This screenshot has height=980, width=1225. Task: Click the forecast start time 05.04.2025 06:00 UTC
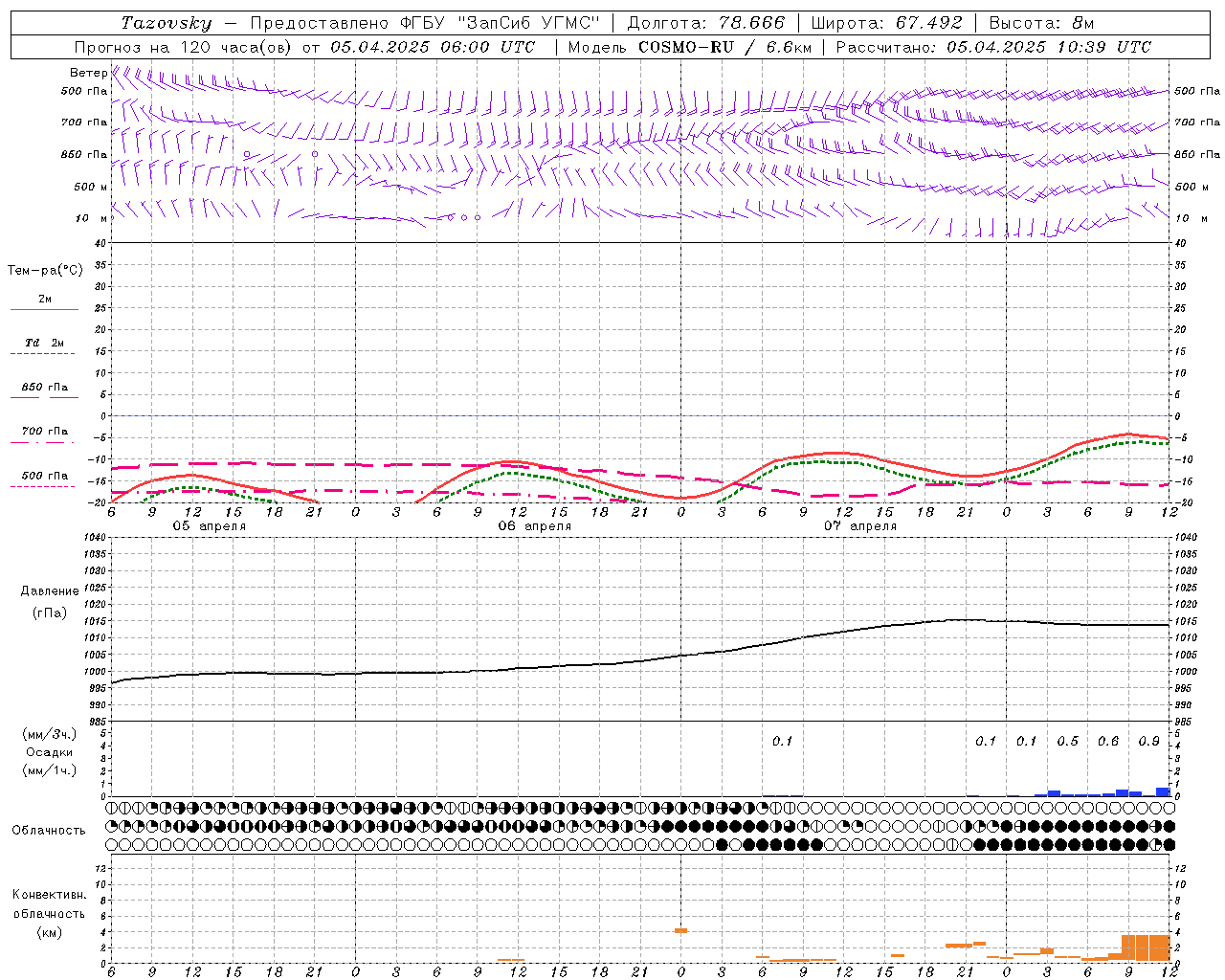pyautogui.click(x=433, y=47)
